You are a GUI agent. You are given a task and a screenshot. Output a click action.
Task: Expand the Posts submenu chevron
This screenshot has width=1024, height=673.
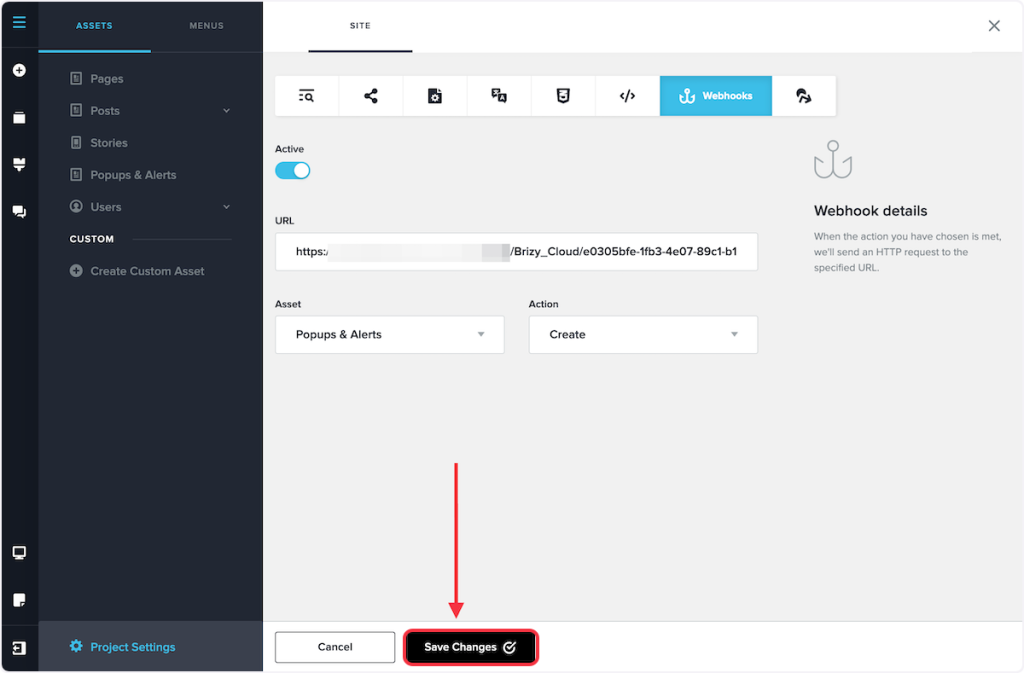pos(226,111)
